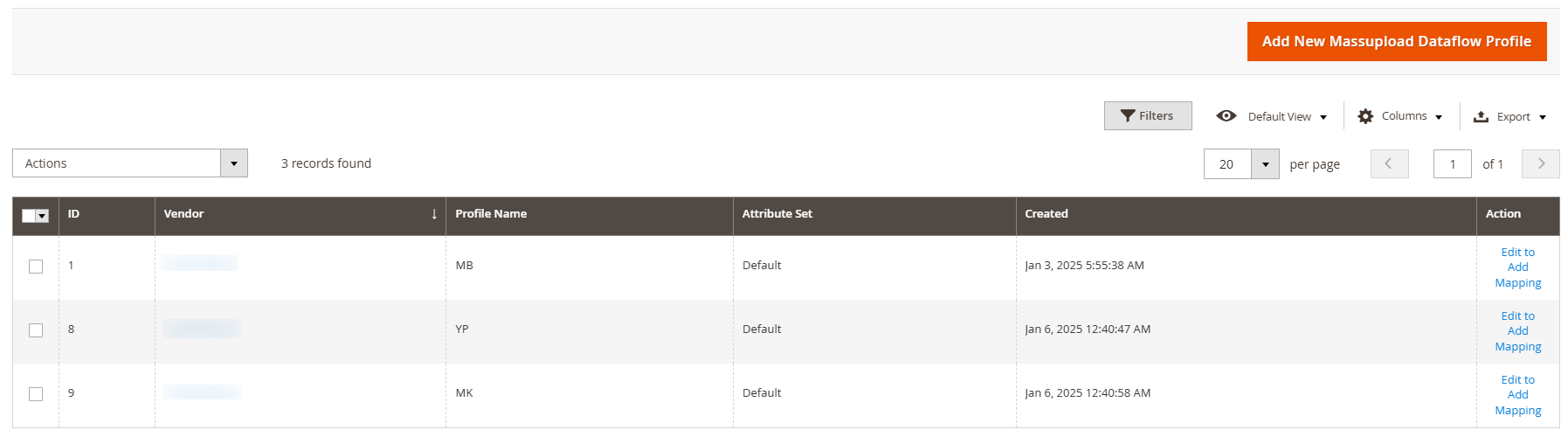
Task: Open Edit to Add Mapping for MB profile
Action: 1517,267
